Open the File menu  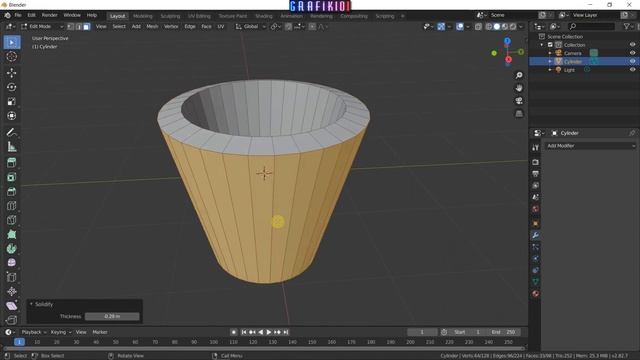coord(18,15)
